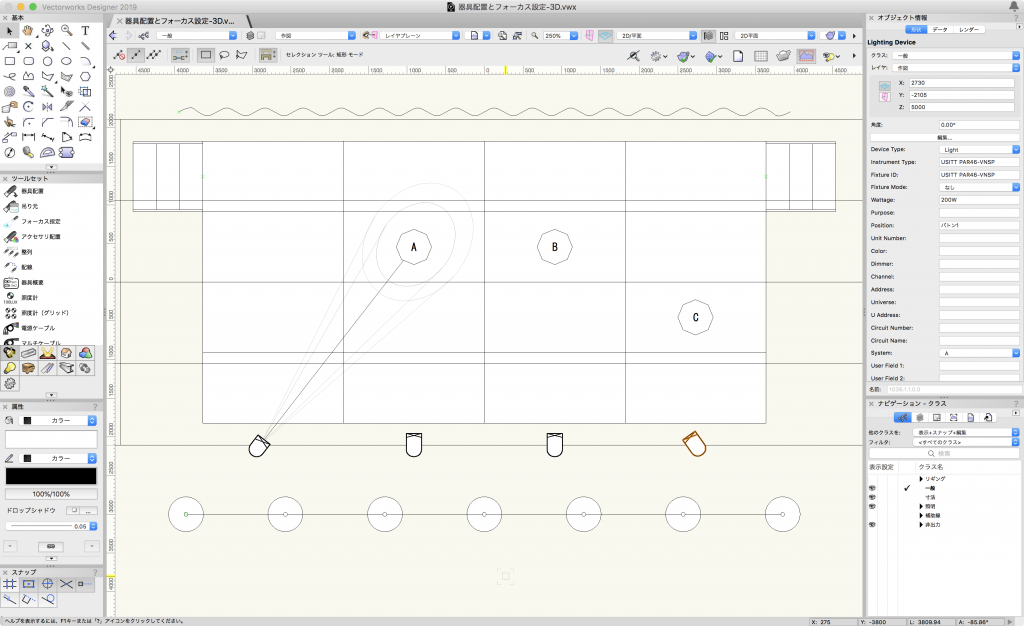The height and width of the screenshot is (626, 1024).
Task: Select the Pan (hand) tool
Action: [28, 31]
